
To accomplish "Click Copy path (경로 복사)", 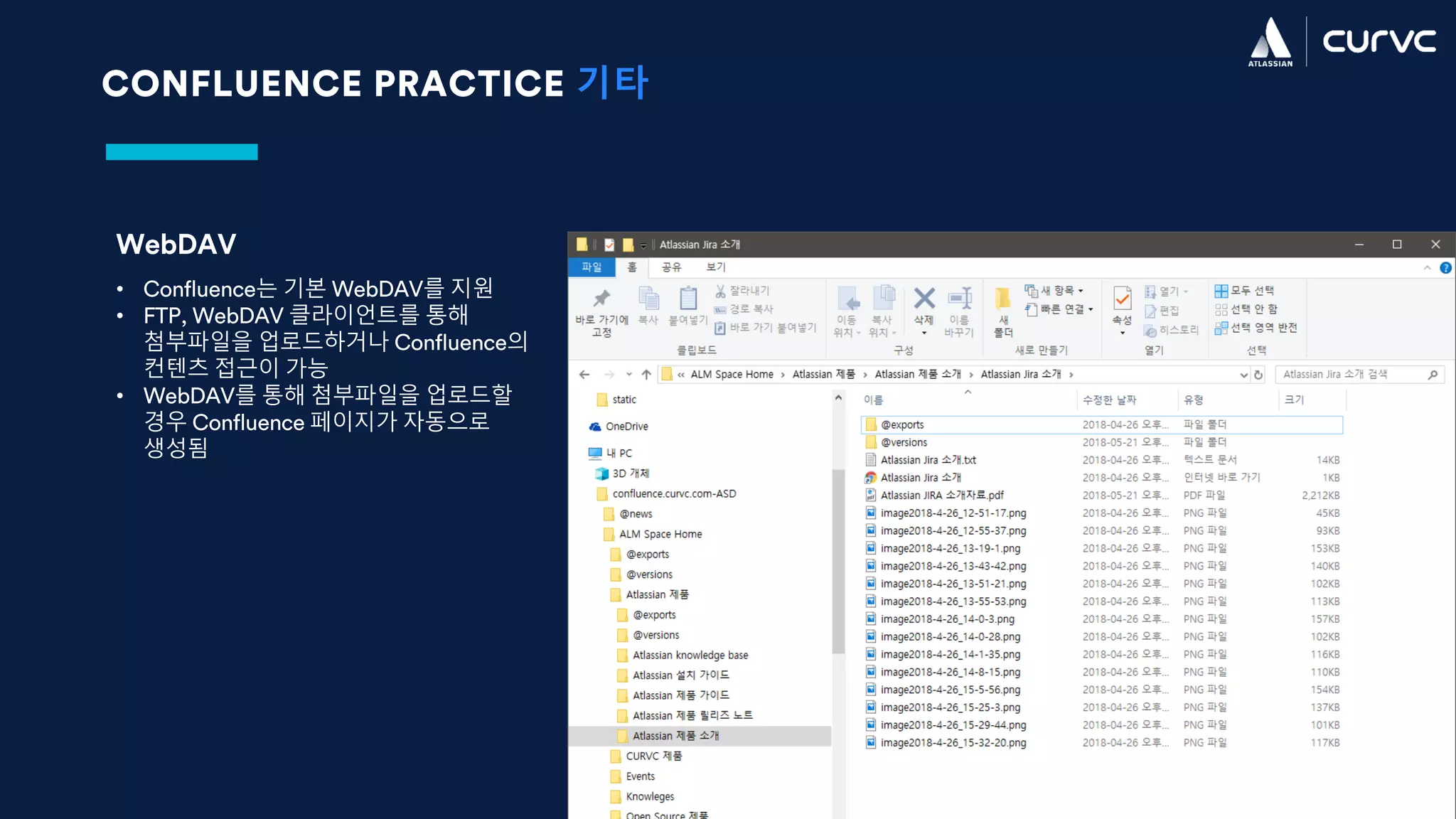I will pyautogui.click(x=744, y=309).
